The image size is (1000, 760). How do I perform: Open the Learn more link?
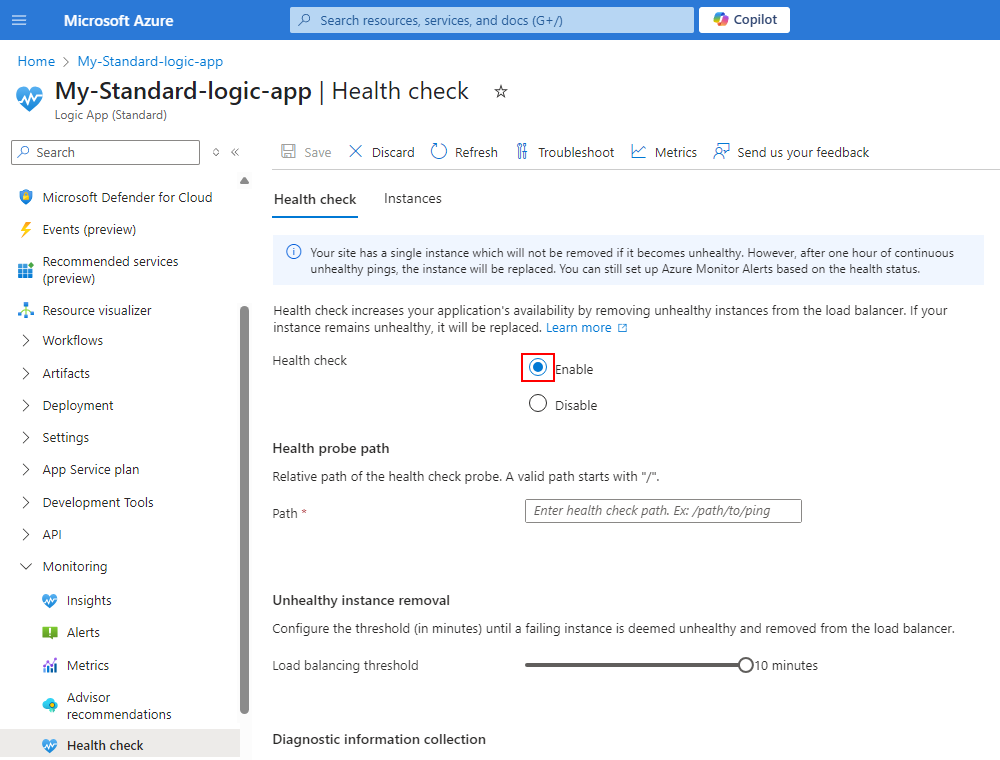pyautogui.click(x=578, y=328)
